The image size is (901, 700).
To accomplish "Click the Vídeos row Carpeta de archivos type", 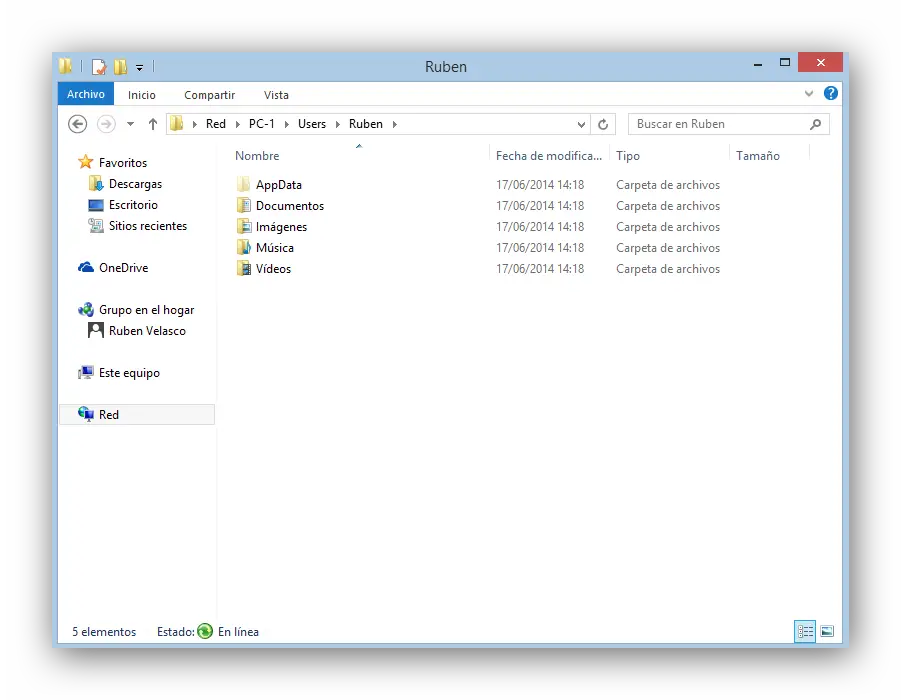I will pos(668,269).
